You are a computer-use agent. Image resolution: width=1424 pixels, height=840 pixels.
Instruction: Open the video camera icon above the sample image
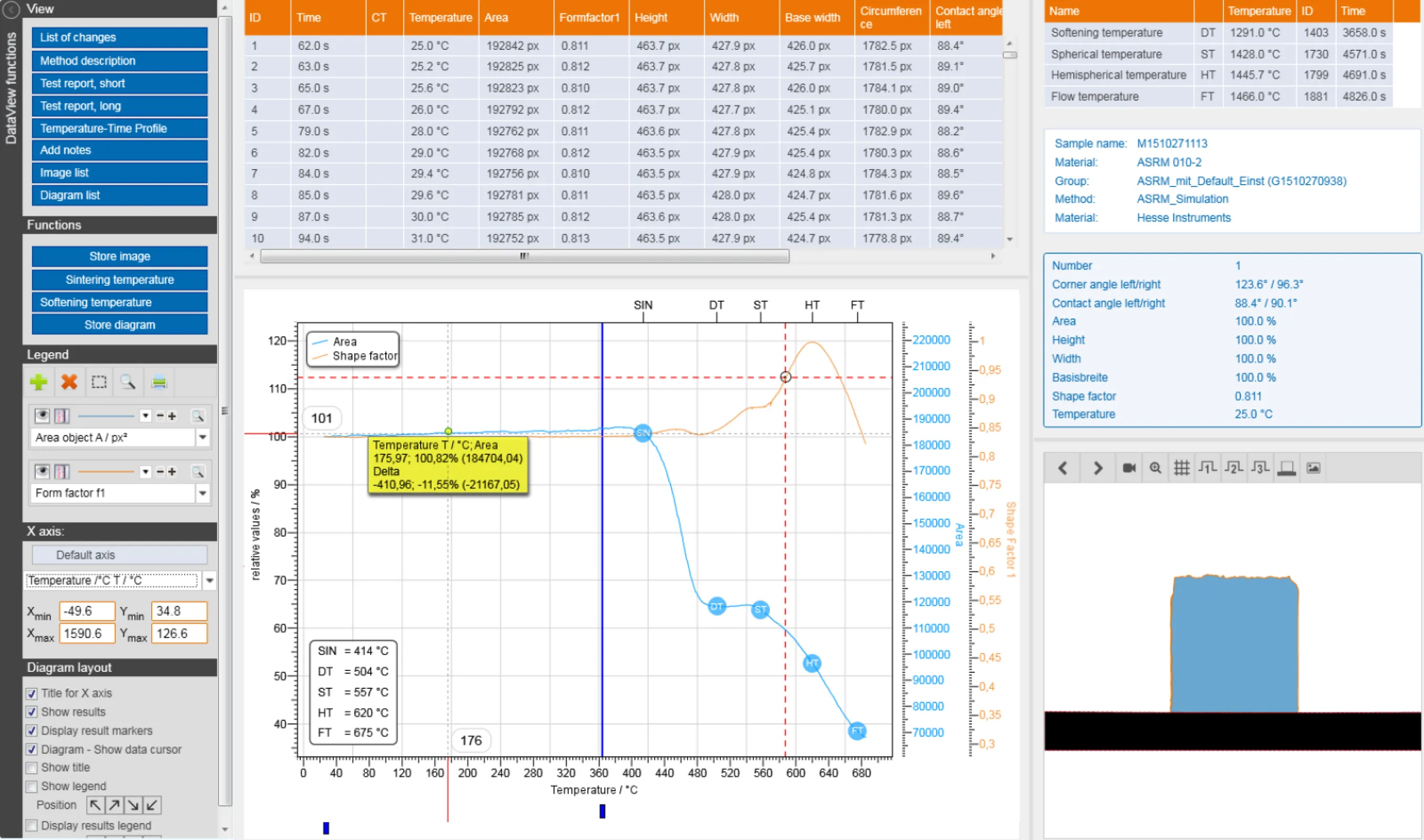[1128, 468]
